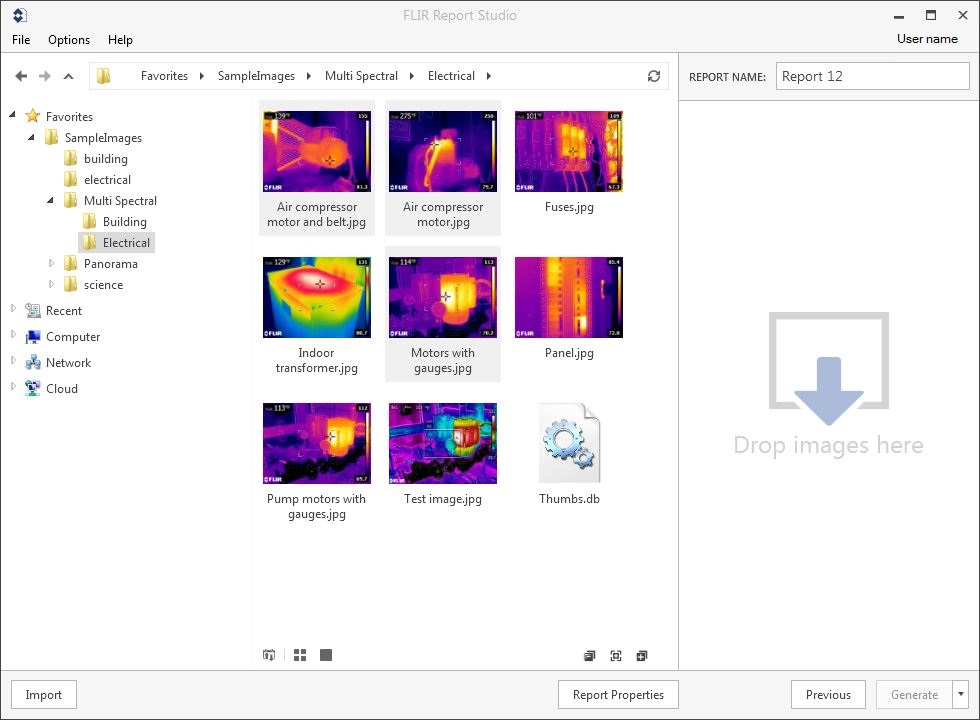The height and width of the screenshot is (720, 980).
Task: Click the Import button
Action: pyautogui.click(x=43, y=695)
